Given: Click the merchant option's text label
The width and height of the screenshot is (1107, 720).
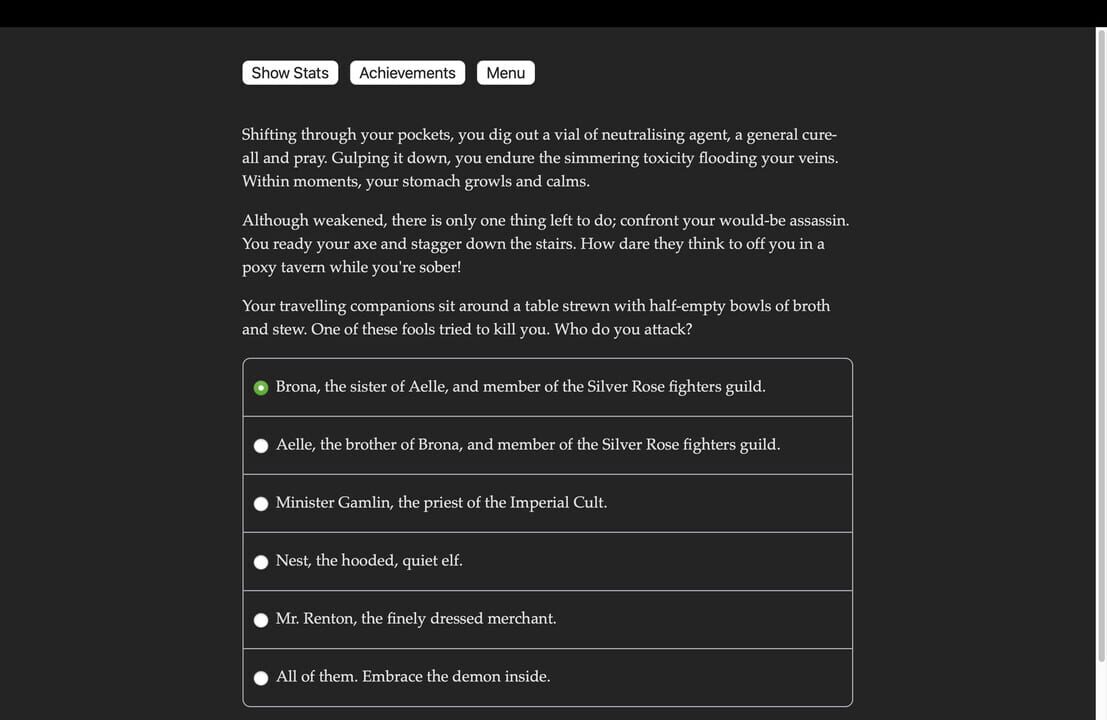Looking at the screenshot, I should click(x=416, y=618).
